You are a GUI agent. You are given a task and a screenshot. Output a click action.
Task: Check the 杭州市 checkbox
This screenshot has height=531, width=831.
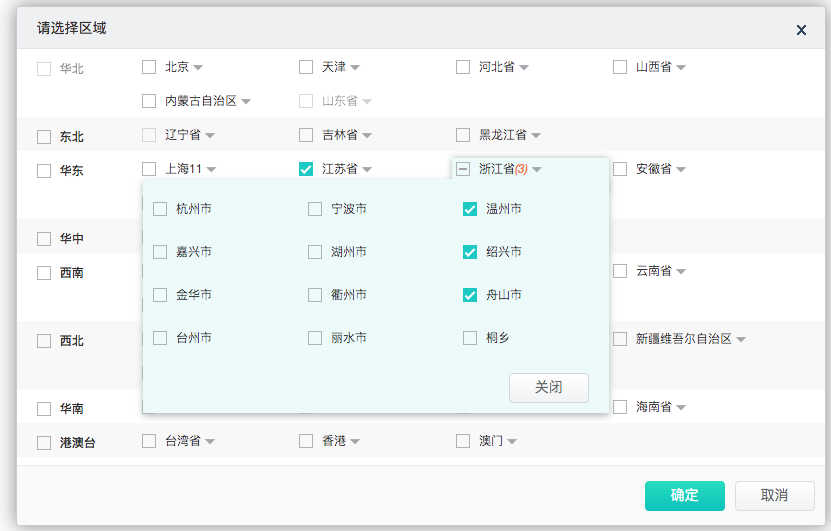pyautogui.click(x=160, y=209)
